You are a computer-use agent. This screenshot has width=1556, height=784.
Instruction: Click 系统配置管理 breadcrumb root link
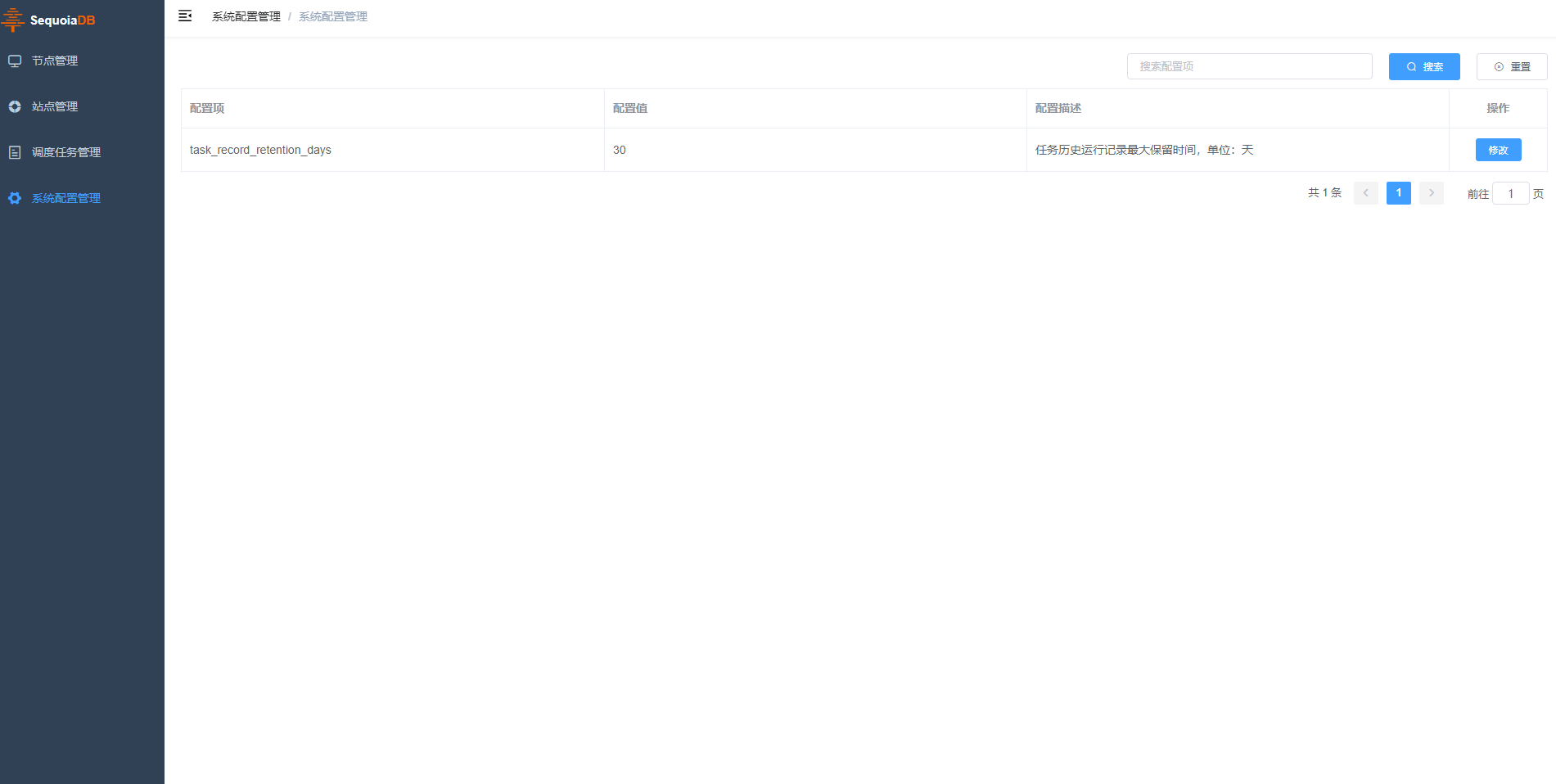tap(246, 16)
